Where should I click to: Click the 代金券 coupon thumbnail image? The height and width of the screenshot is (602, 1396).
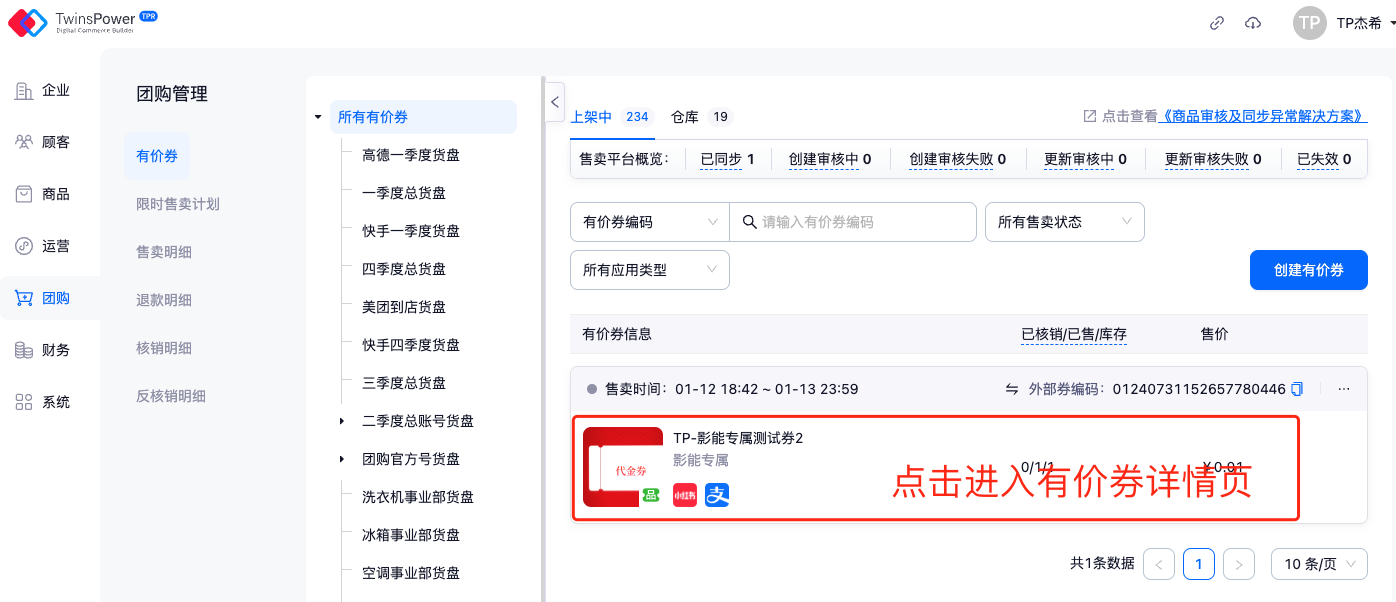[623, 467]
